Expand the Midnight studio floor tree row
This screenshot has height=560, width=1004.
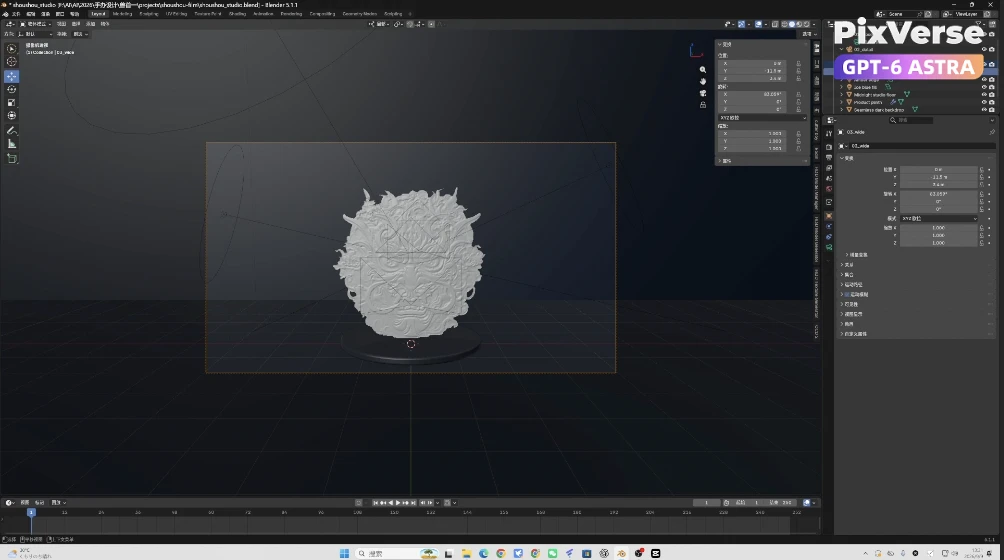[x=842, y=95]
